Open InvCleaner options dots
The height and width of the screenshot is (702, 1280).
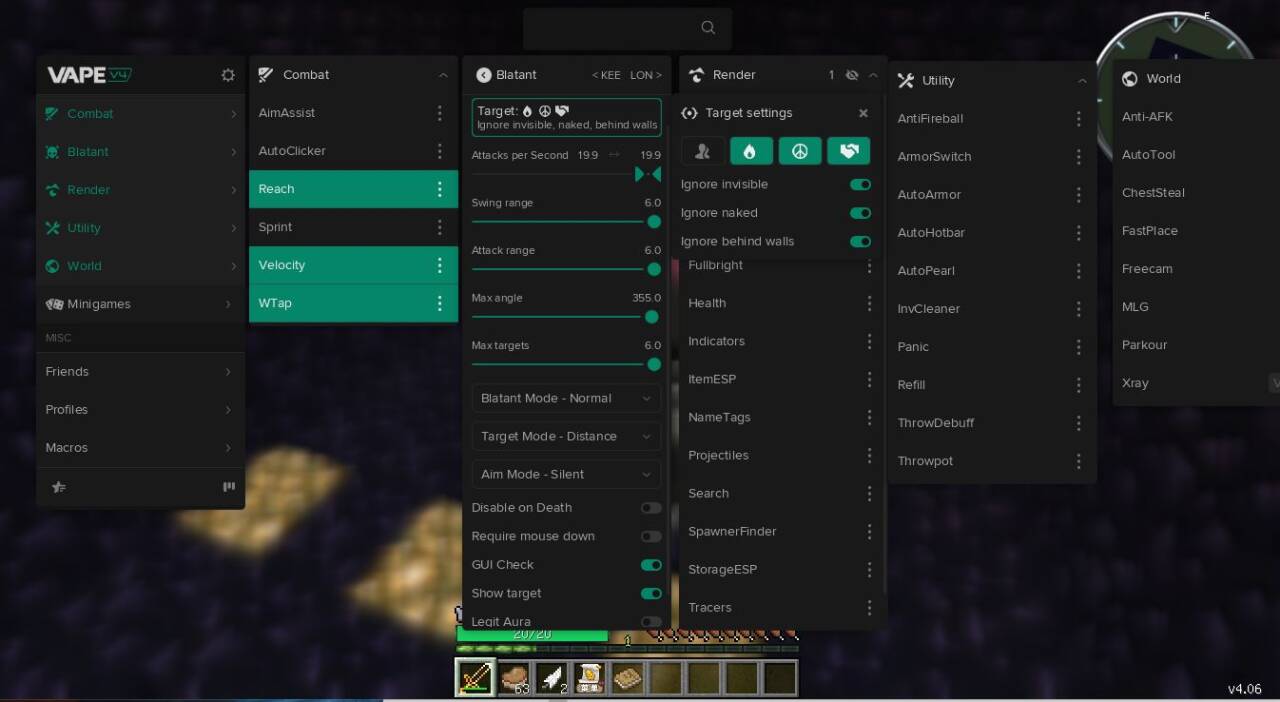point(1078,308)
